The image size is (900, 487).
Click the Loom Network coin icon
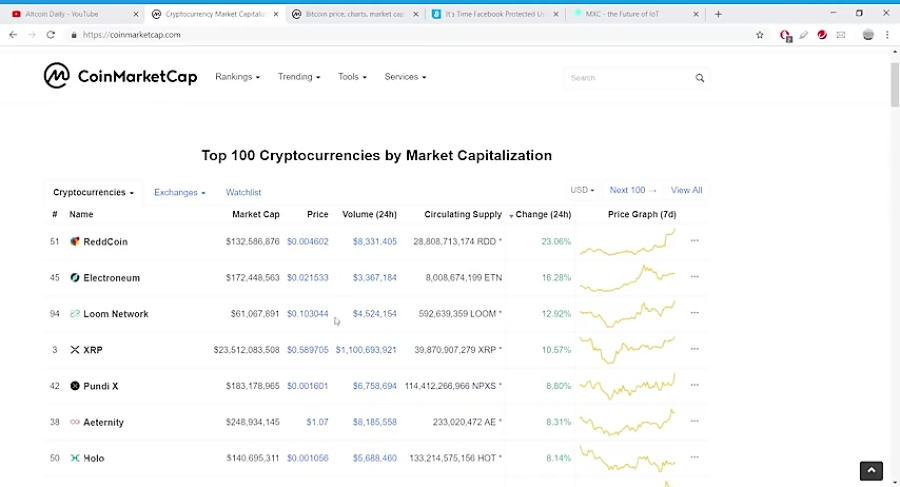(75, 314)
